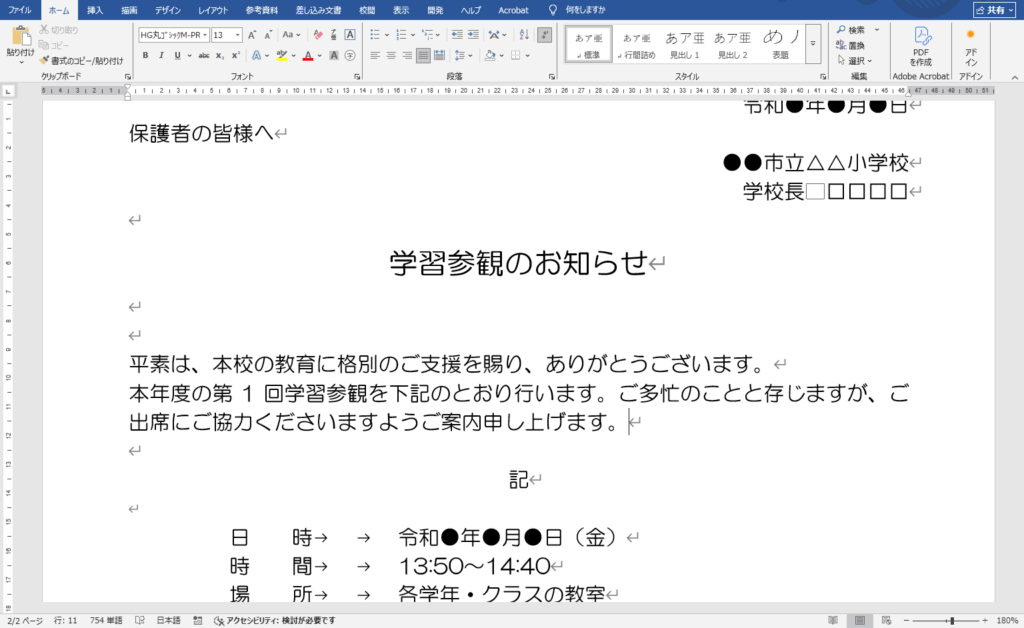Switch to Read Mode view in status bar
Viewport: 1024px width, 628px height.
coord(833,620)
